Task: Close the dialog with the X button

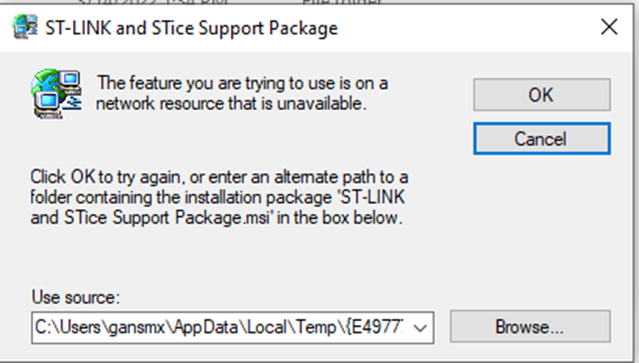Action: click(x=609, y=27)
